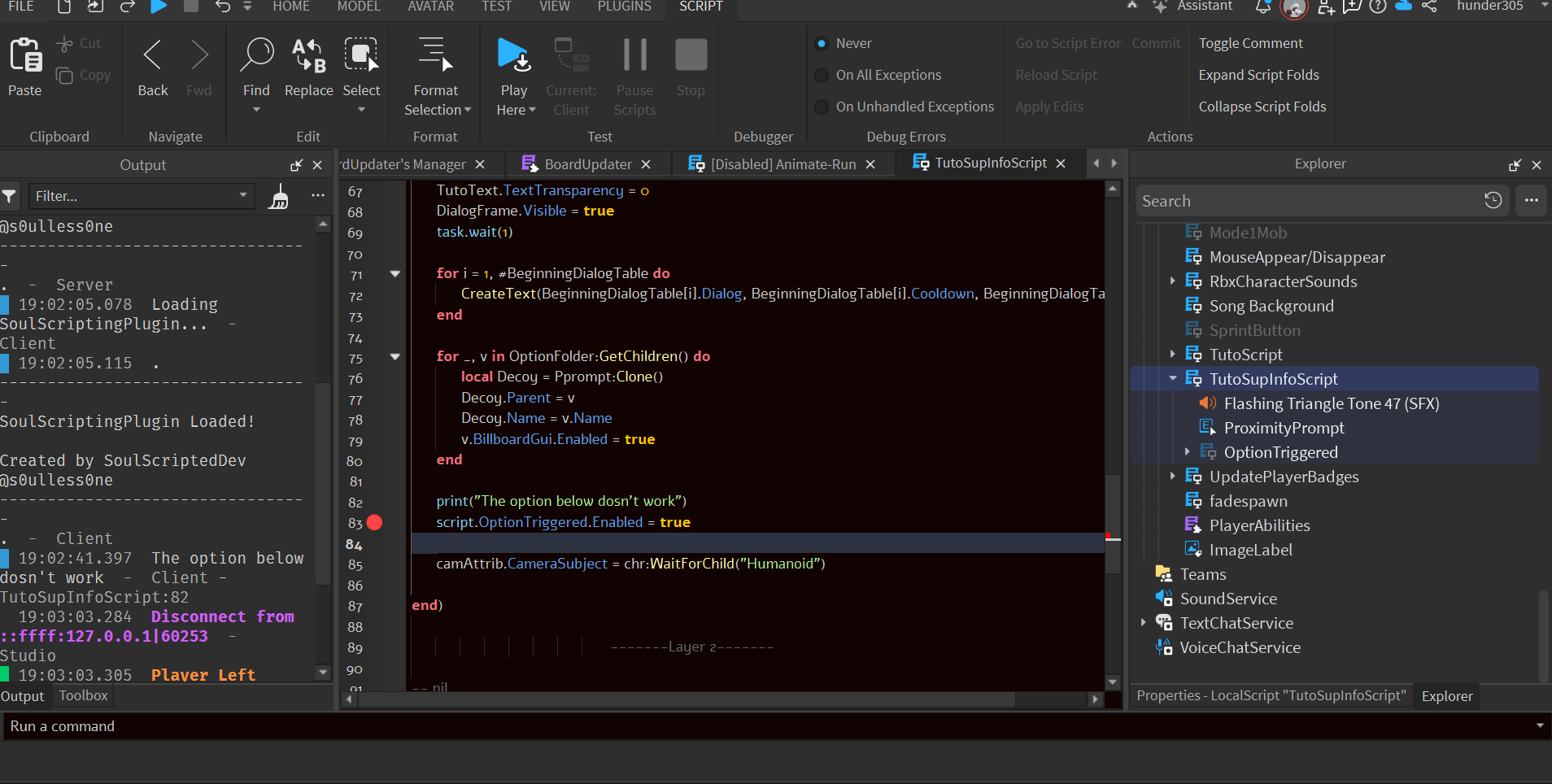
Task: Click the Pause Scripts icon
Action: (634, 54)
